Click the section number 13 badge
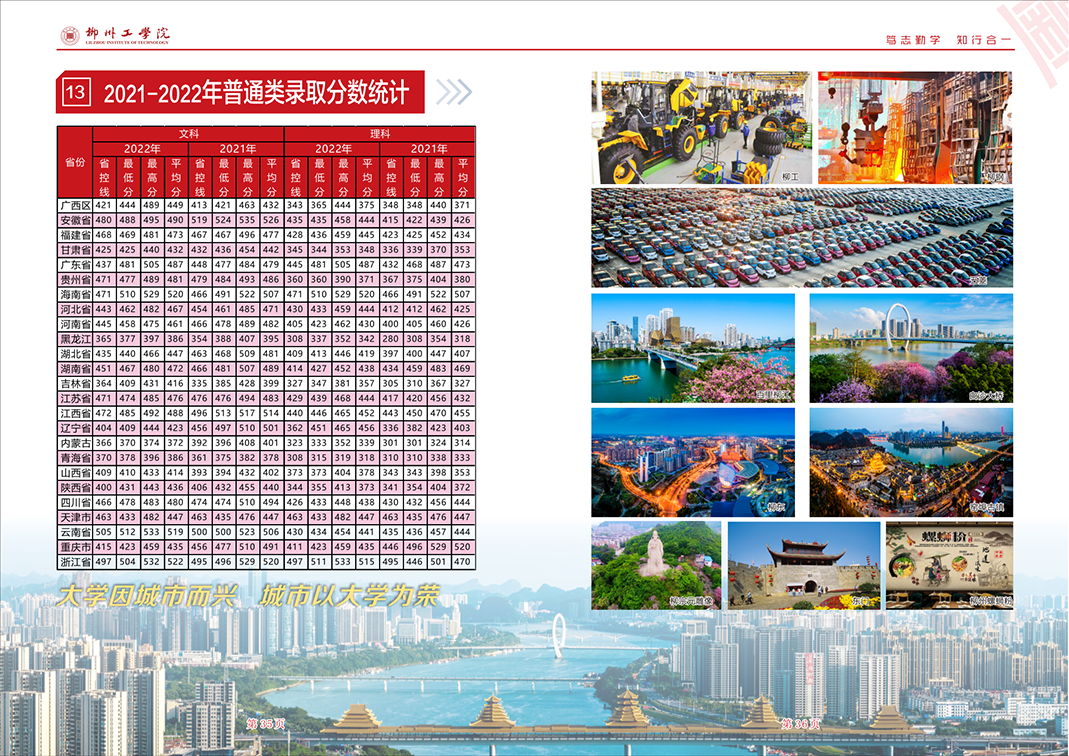1069x756 pixels. pyautogui.click(x=77, y=93)
